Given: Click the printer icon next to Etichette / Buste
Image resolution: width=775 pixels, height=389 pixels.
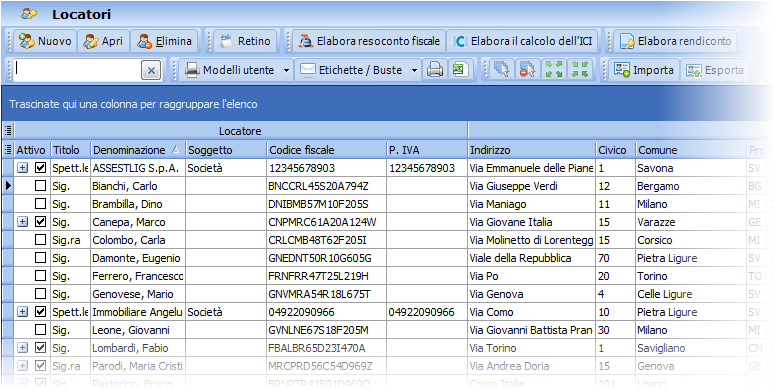Looking at the screenshot, I should click(x=434, y=70).
